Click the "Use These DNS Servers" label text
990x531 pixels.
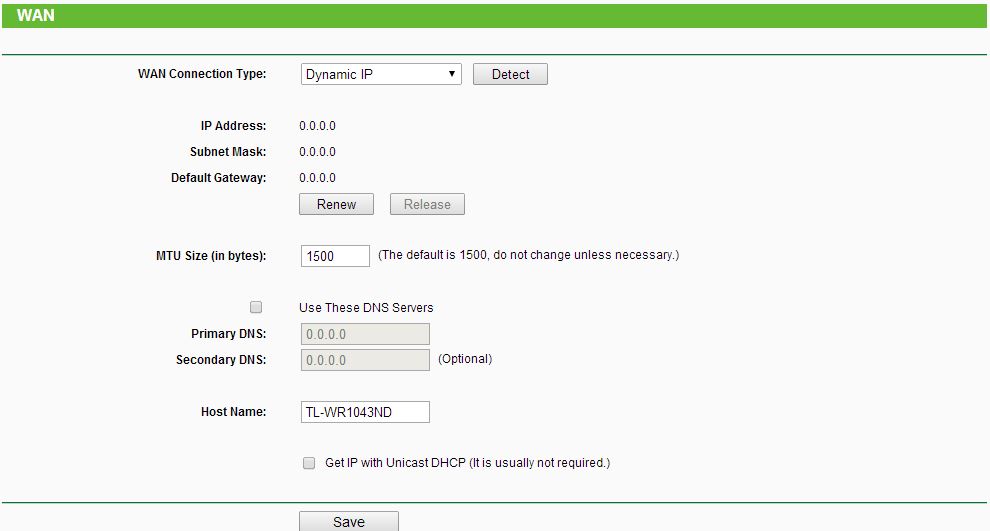tap(366, 308)
